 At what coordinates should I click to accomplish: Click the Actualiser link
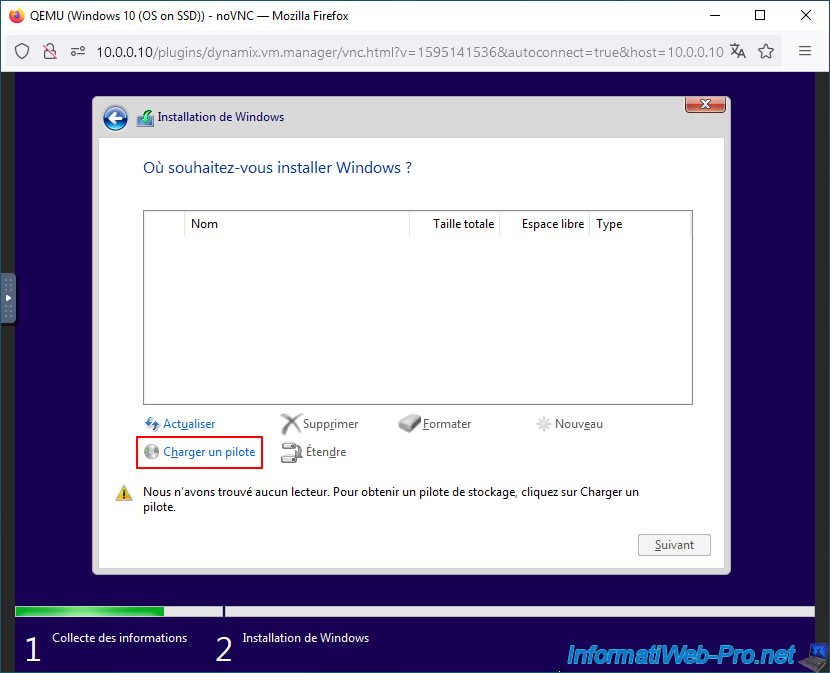(189, 424)
